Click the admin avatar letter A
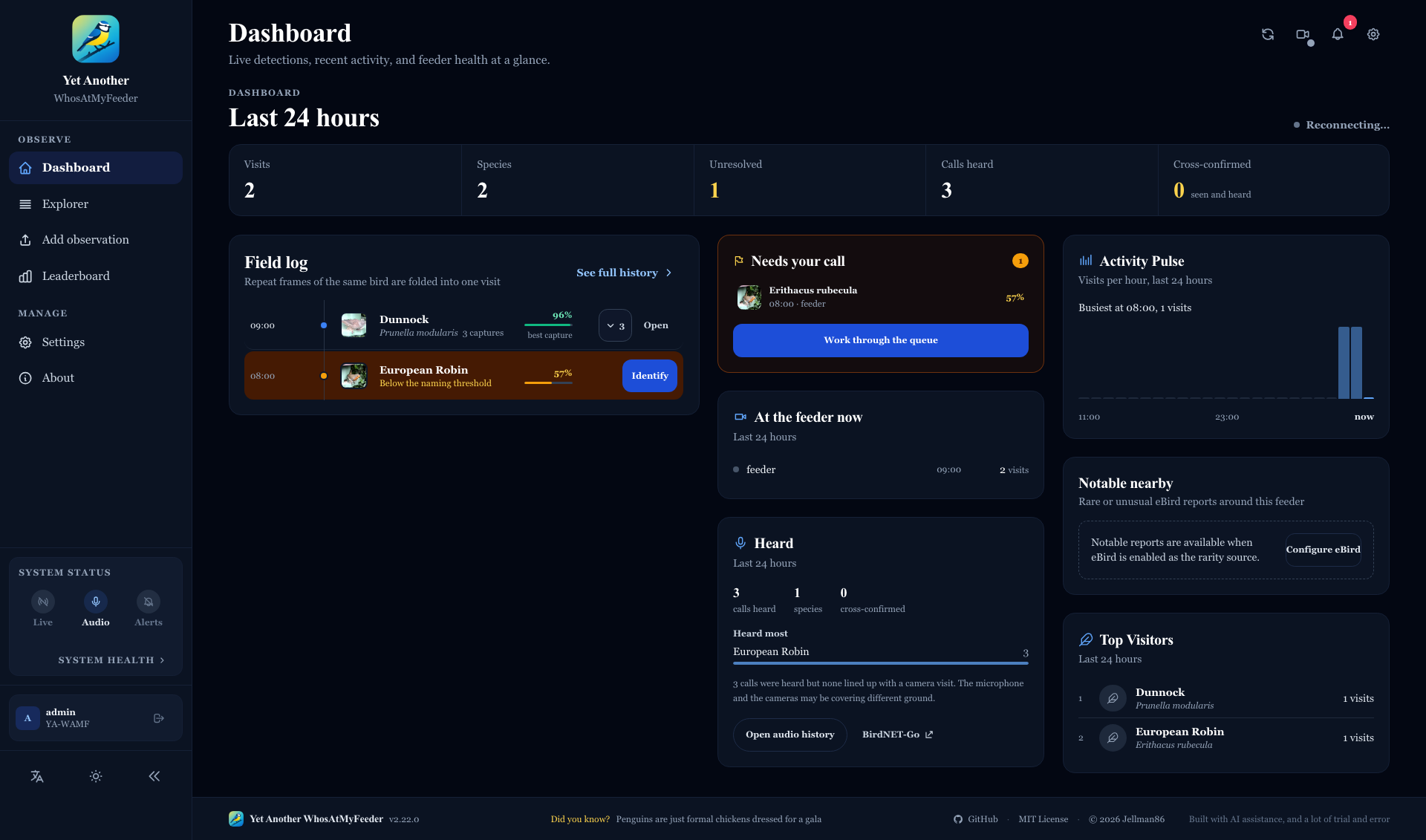The width and height of the screenshot is (1426, 840). pyautogui.click(x=27, y=718)
